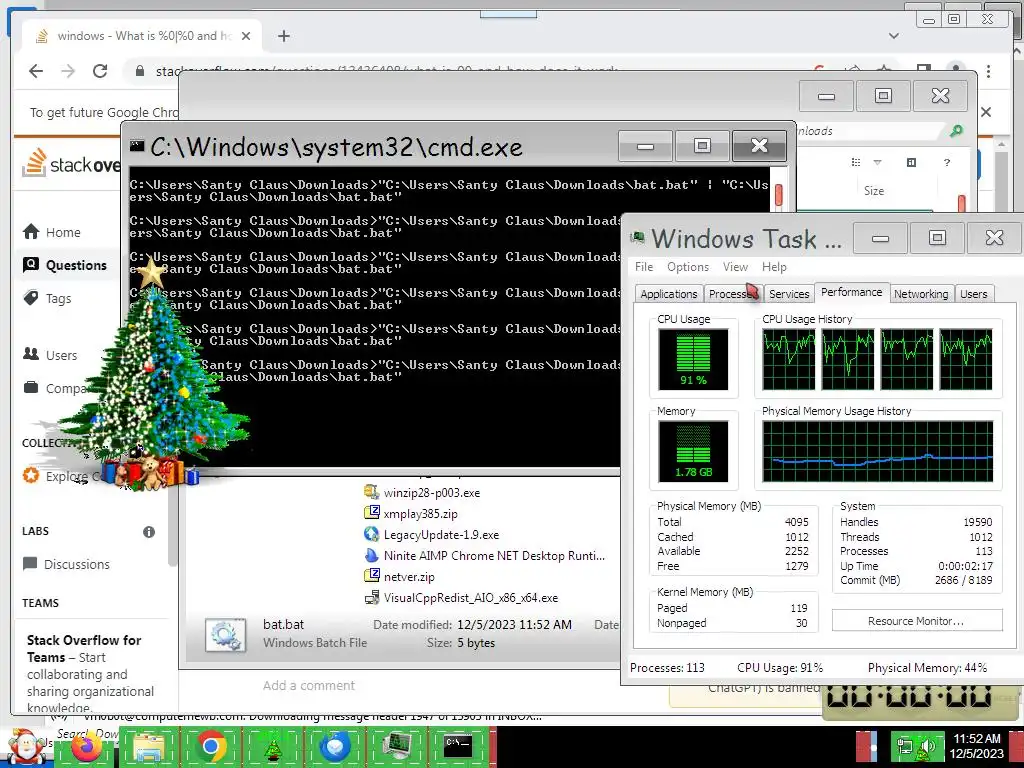The image size is (1024, 768).
Task: Click the Memory 1.78 GB gauge
Action: (x=693, y=451)
